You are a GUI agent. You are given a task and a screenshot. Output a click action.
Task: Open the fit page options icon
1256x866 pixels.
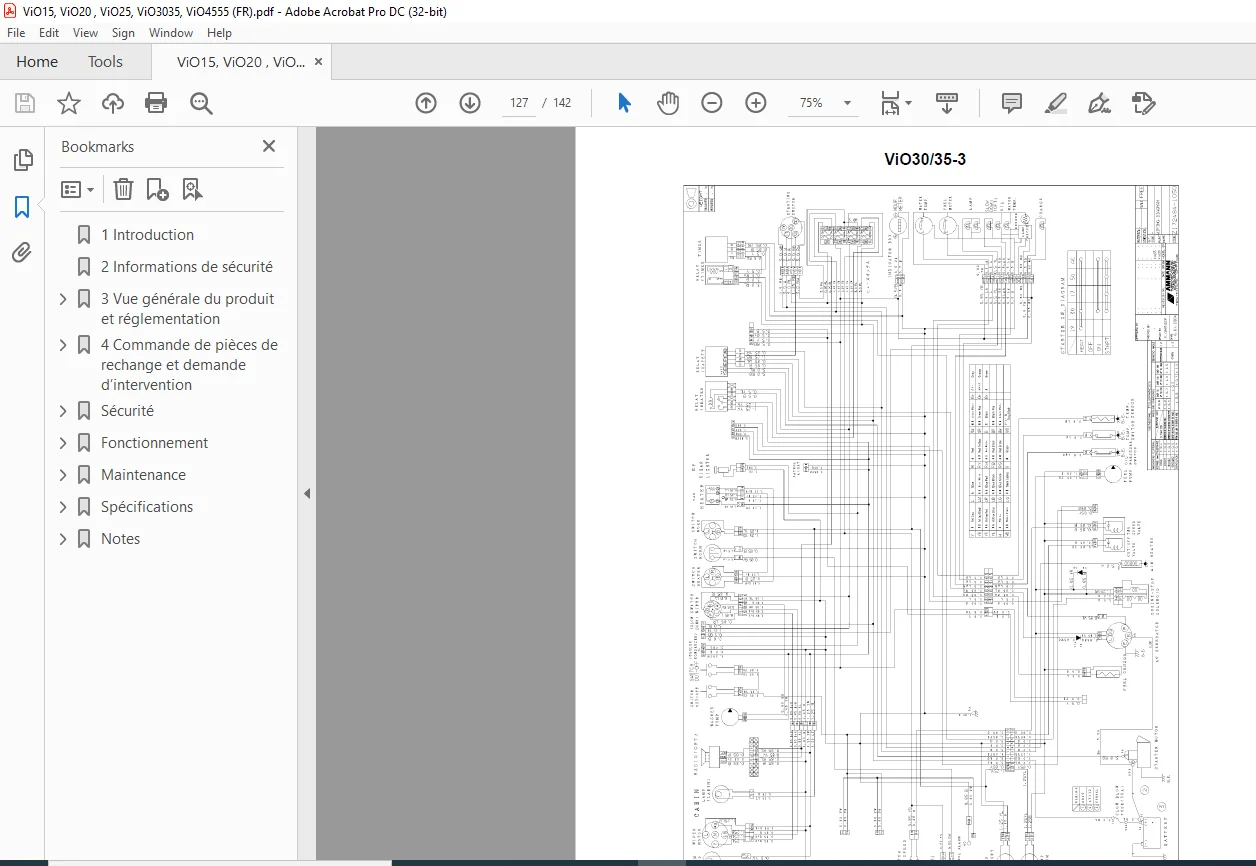pos(896,103)
